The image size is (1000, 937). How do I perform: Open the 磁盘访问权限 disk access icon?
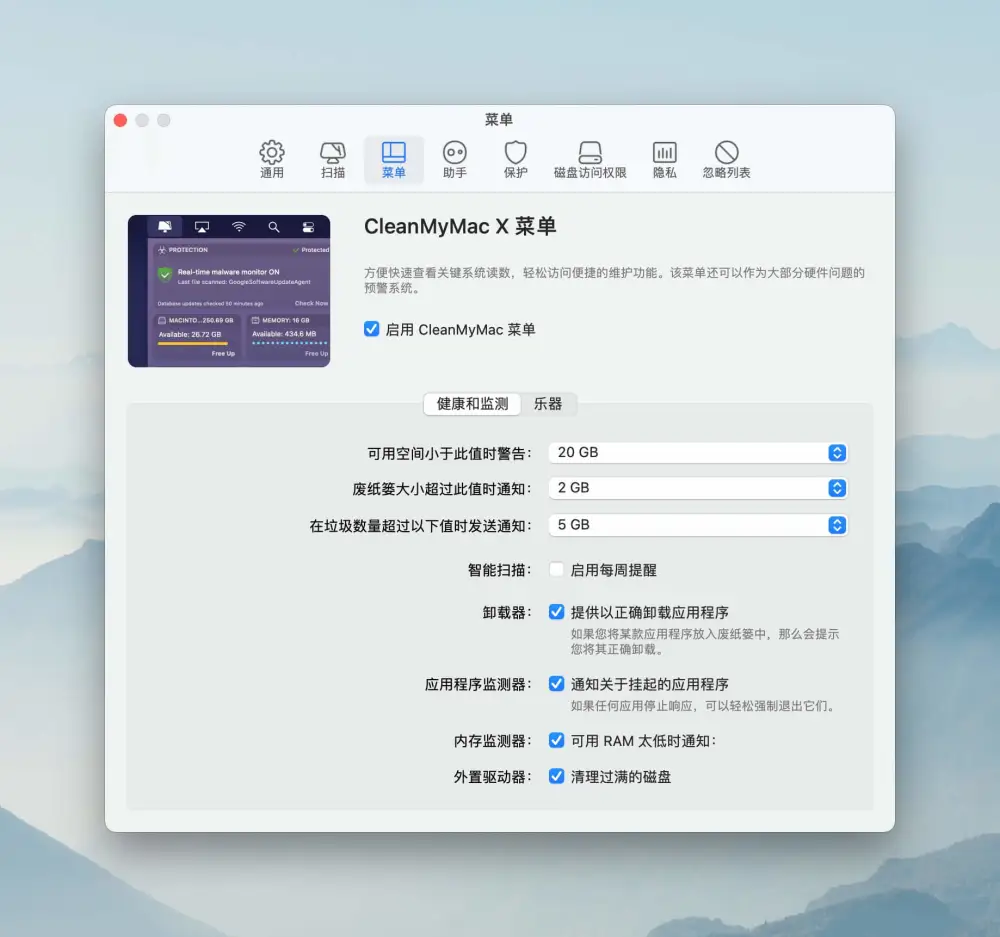click(590, 153)
